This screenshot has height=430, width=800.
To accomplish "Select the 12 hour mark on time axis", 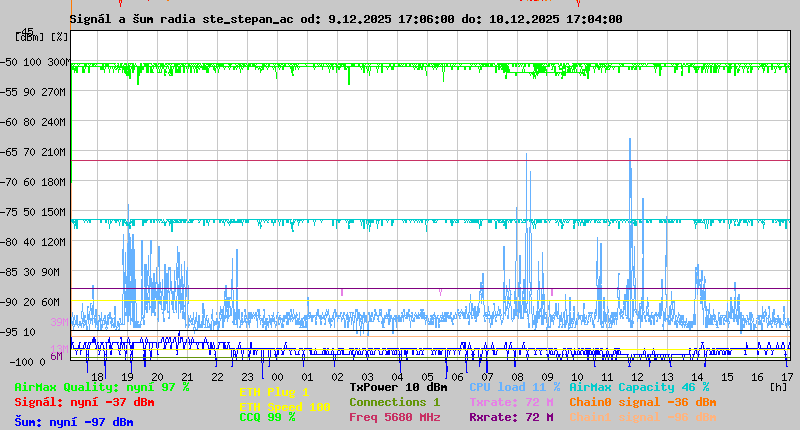I will tap(637, 376).
